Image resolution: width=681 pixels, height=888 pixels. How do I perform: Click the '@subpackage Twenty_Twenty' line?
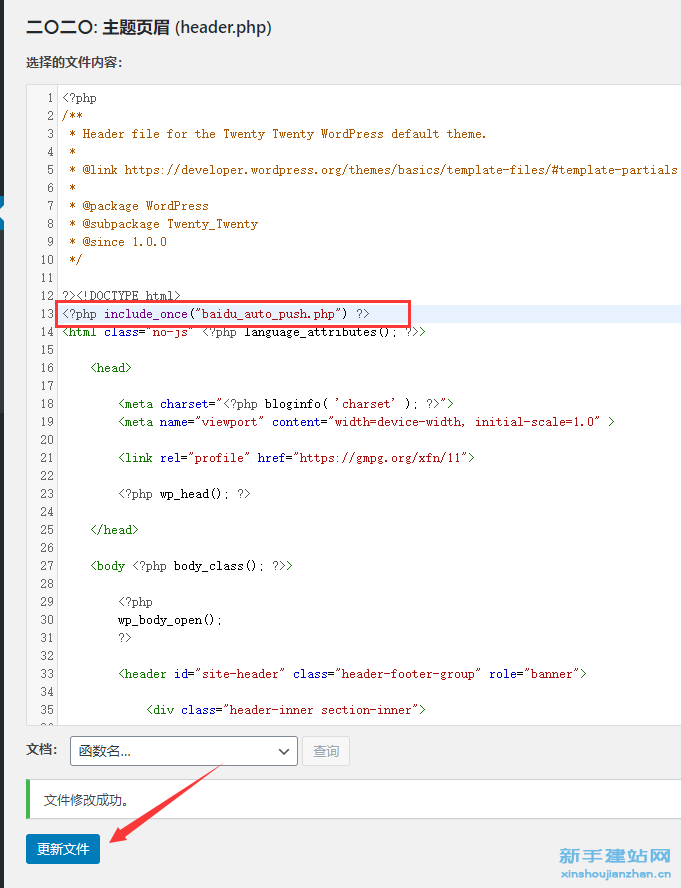tap(163, 224)
